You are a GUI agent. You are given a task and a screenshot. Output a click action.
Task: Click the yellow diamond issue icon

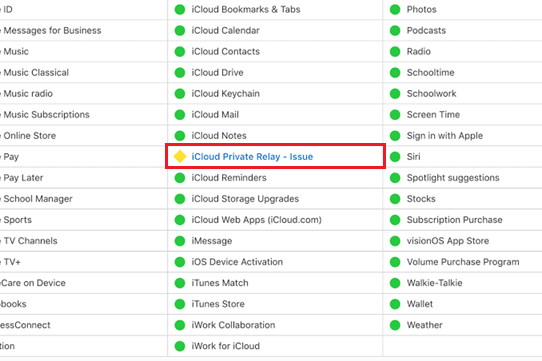180,157
